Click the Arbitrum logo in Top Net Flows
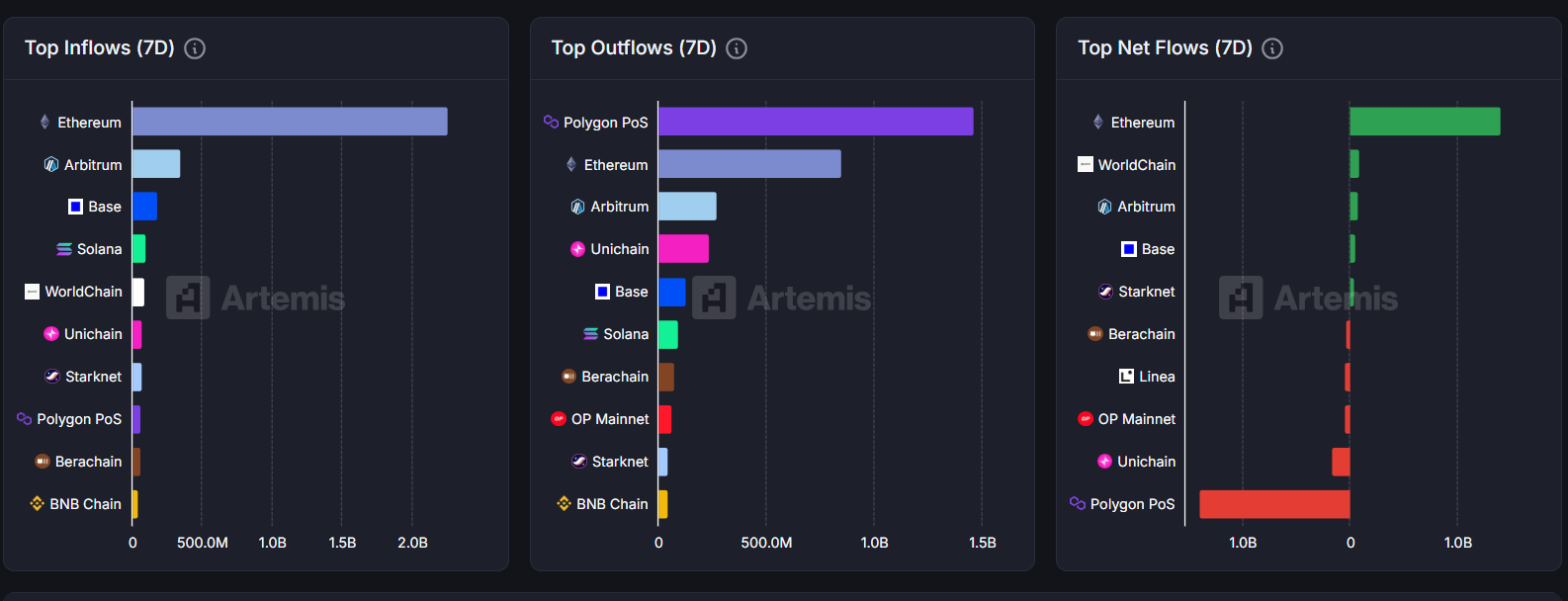 [1105, 207]
